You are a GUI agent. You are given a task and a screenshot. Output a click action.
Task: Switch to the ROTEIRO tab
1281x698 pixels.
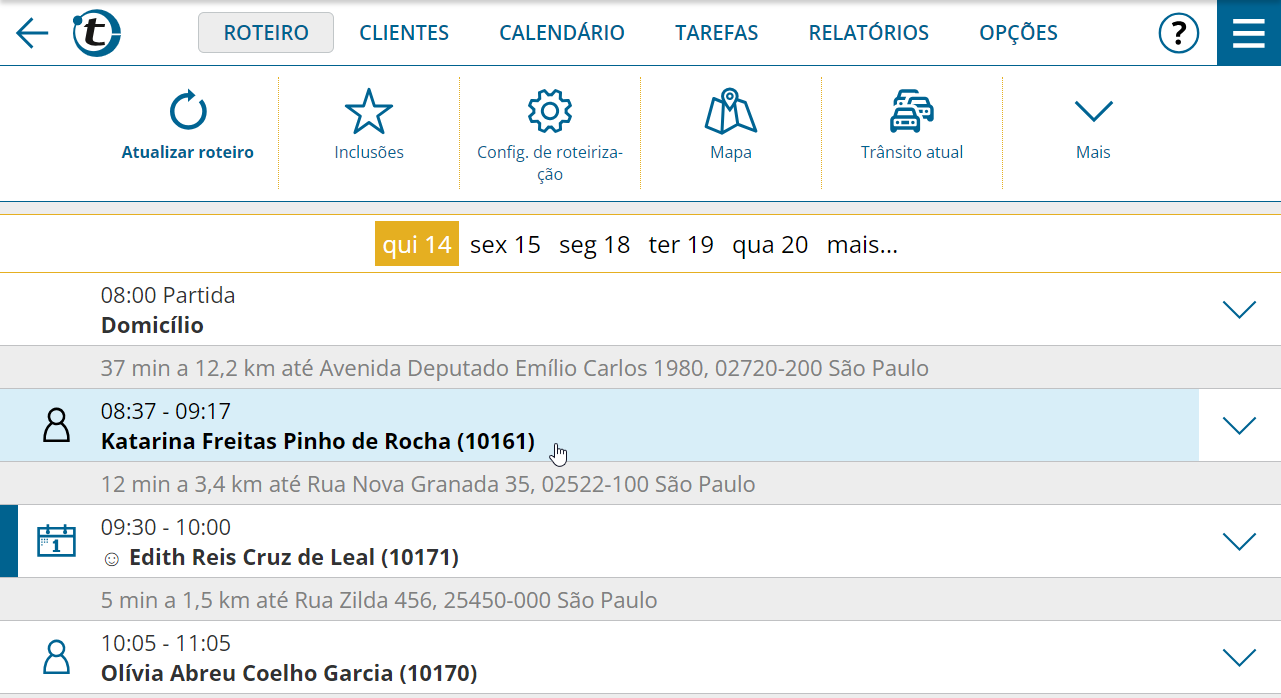[x=266, y=33]
